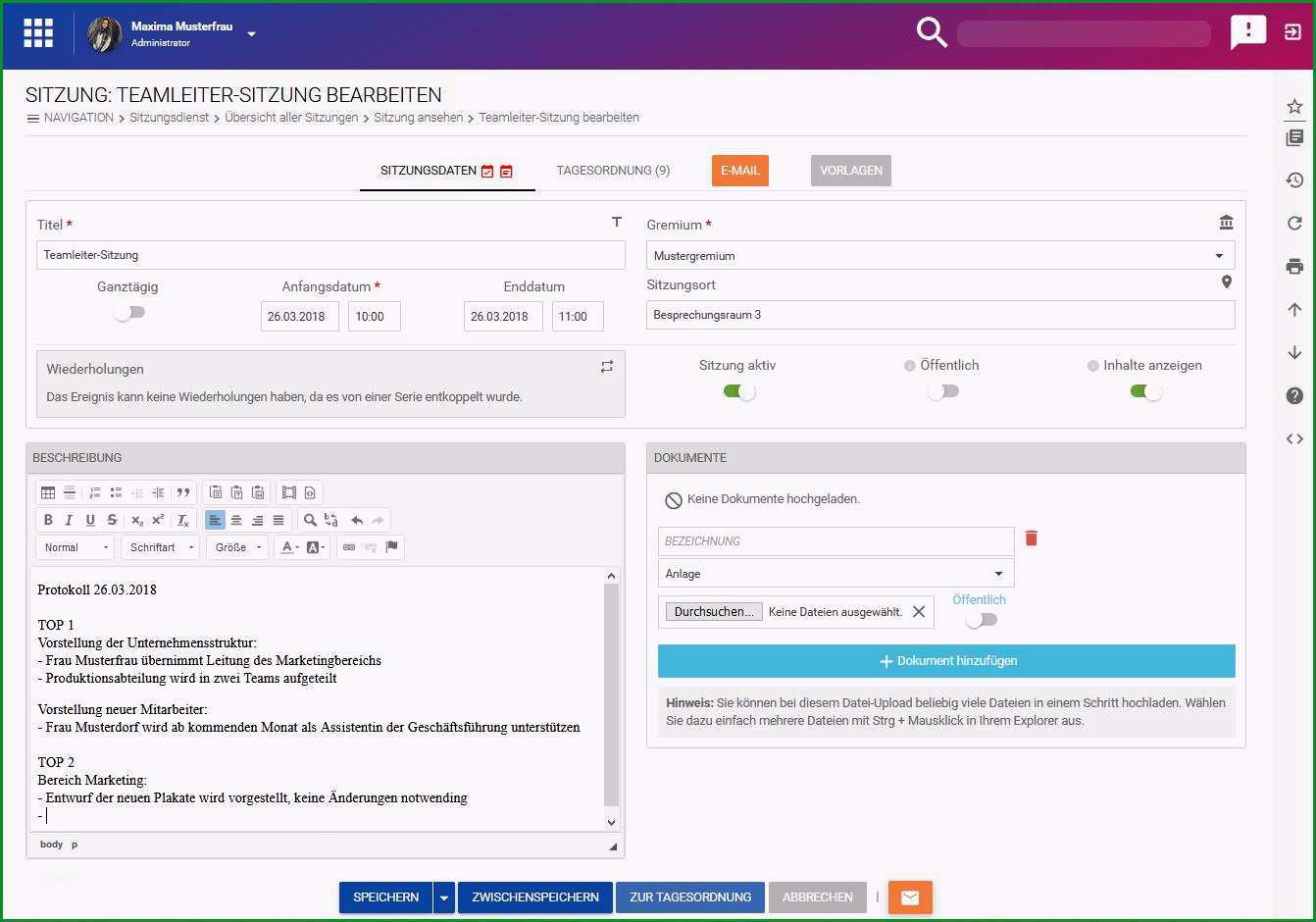Open NAVIGATION menu in breadcrumb
This screenshot has width=1316, height=922.
pyautogui.click(x=70, y=118)
